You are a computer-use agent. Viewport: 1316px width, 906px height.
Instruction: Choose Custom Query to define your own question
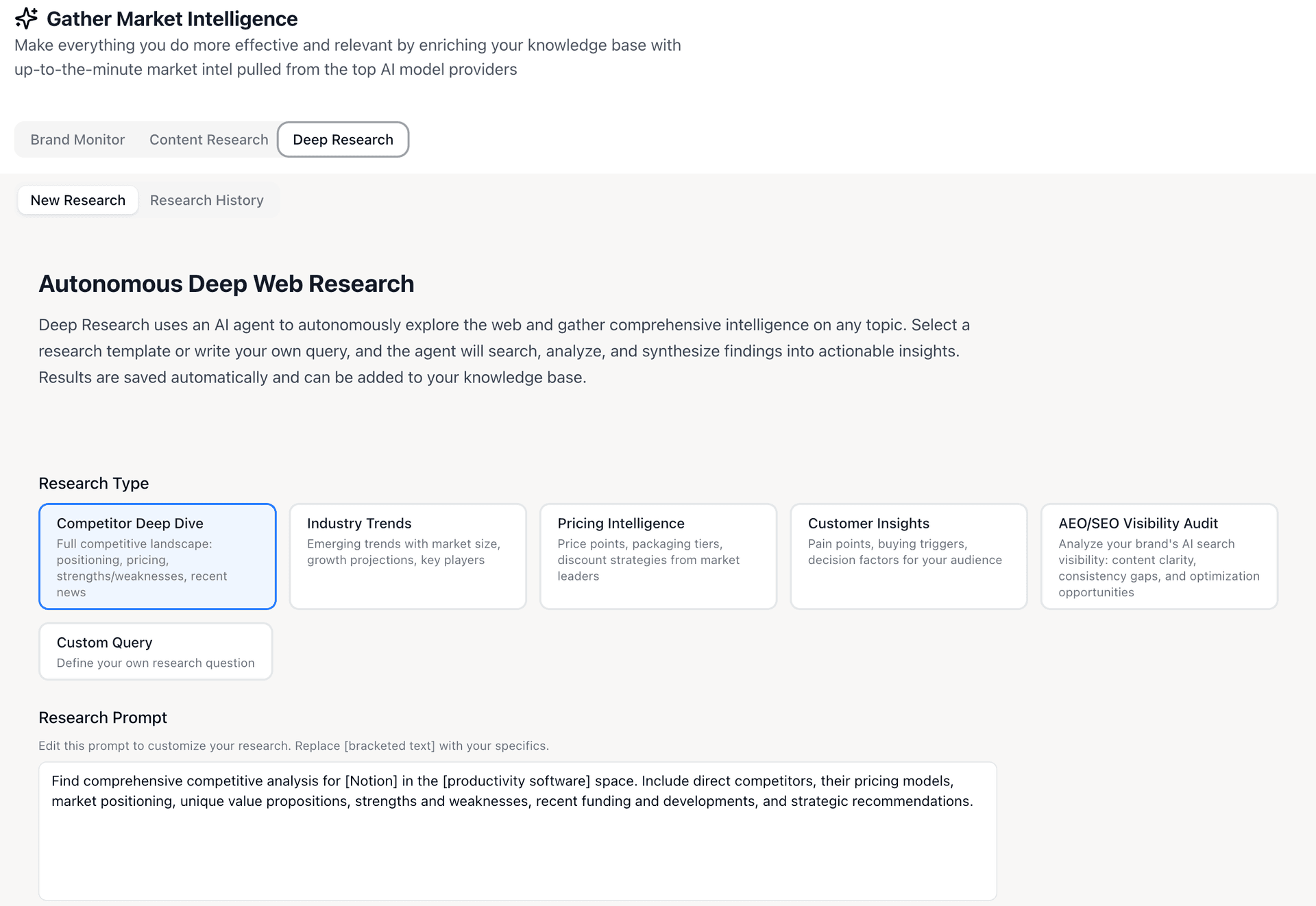click(156, 651)
